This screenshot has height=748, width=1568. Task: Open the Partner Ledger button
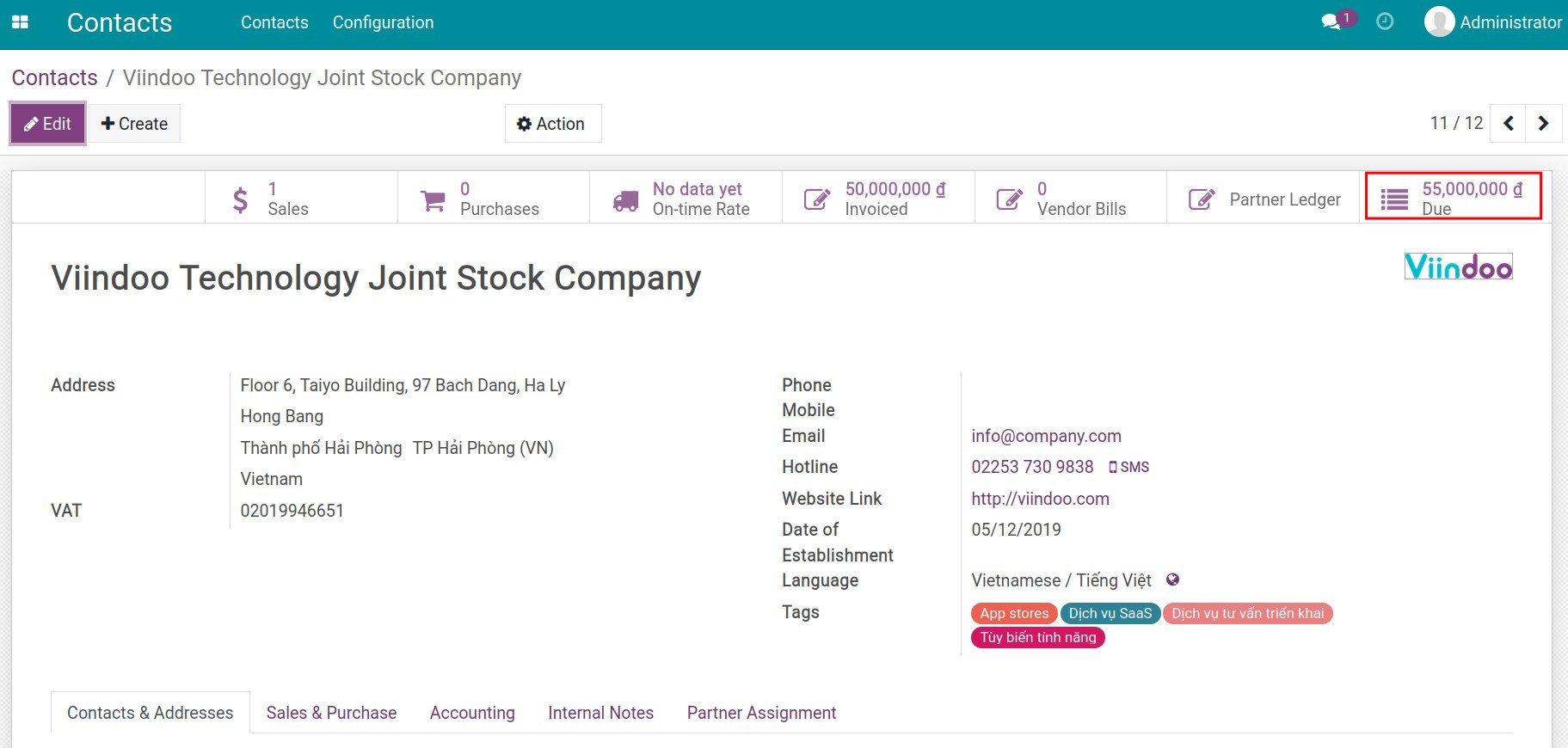pyautogui.click(x=1264, y=199)
